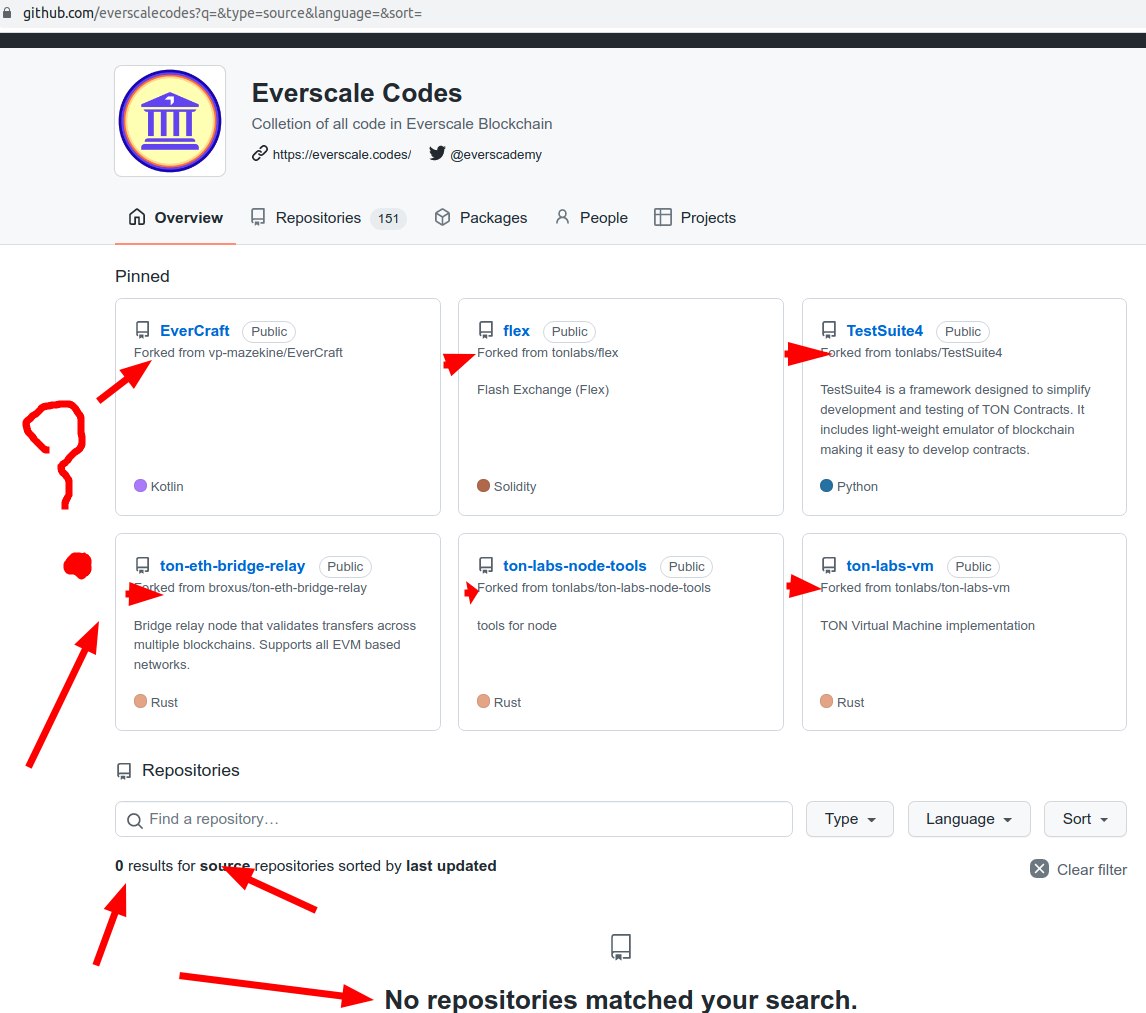The width and height of the screenshot is (1146, 1013).
Task: Click the repo icon beside ton-labs-vm
Action: (828, 566)
